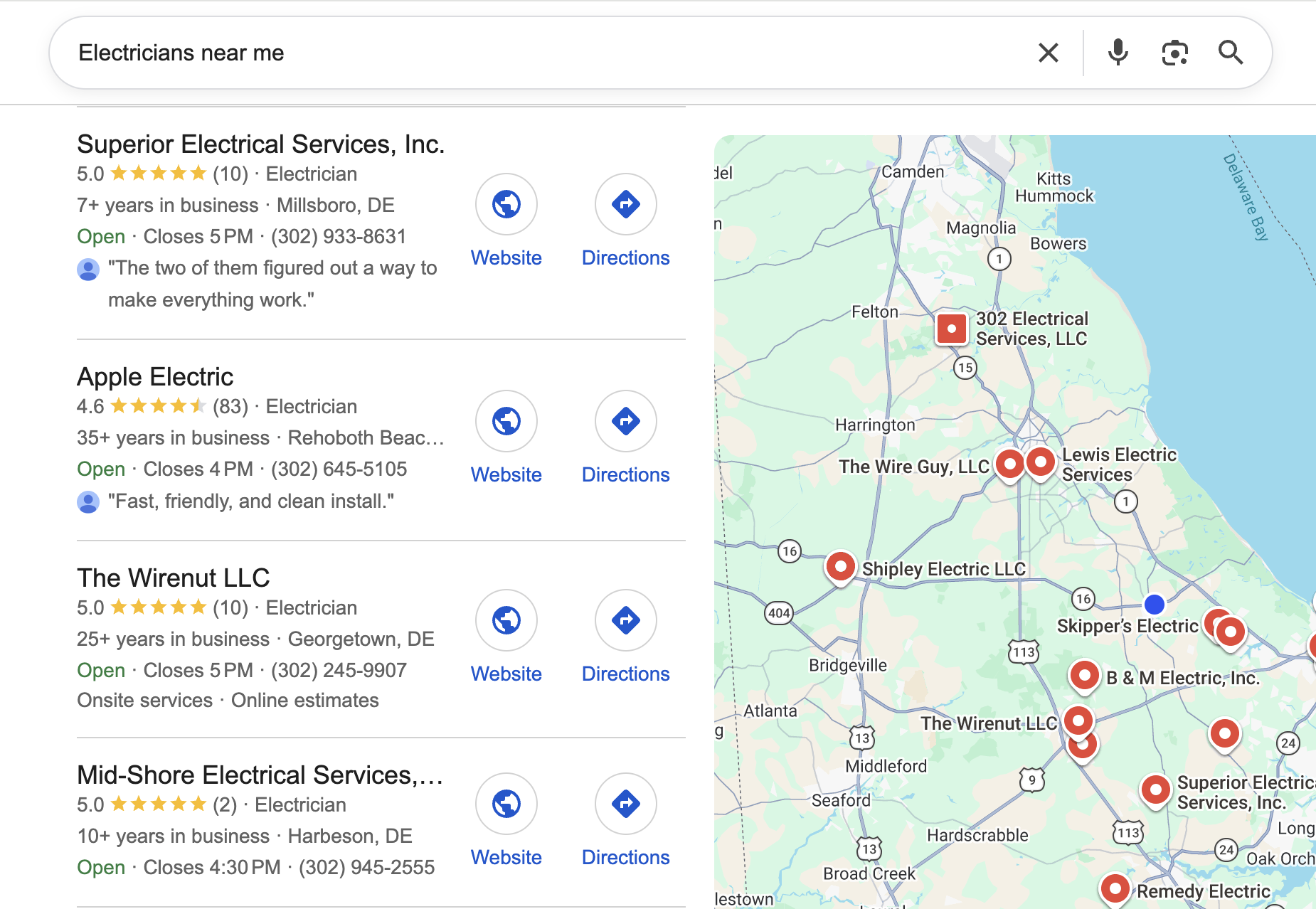Click the Directions label under Mid-Shore Electrical Services
This screenshot has height=909, width=1316.
coord(626,857)
